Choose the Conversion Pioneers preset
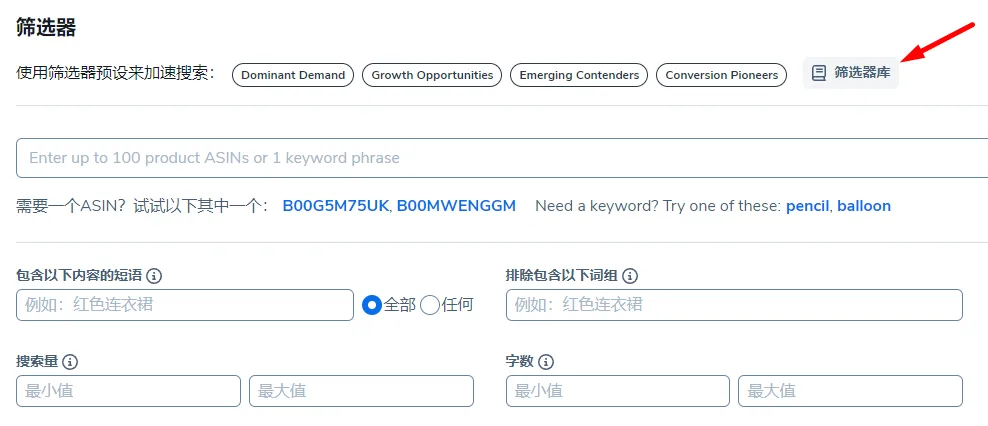 click(x=721, y=75)
